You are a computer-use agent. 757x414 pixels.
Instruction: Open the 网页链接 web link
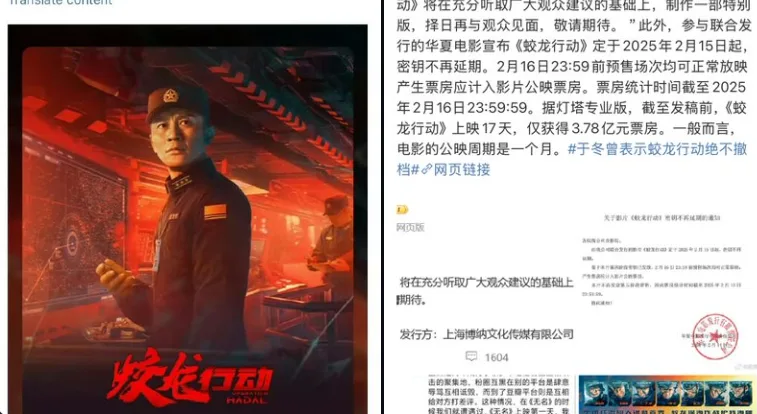click(462, 169)
